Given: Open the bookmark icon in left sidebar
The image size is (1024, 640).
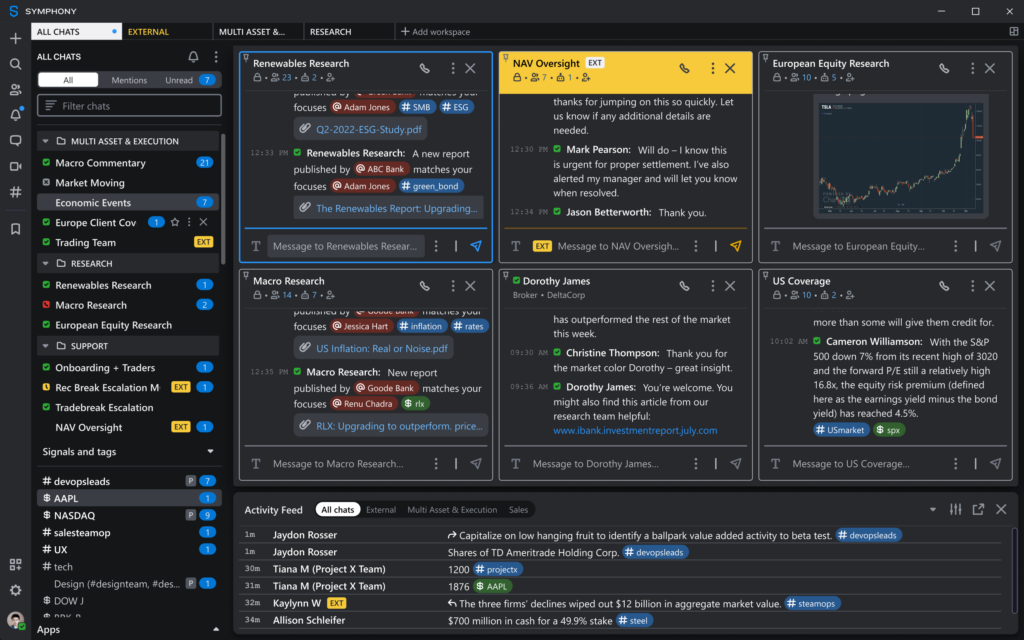Looking at the screenshot, I should tap(15, 229).
